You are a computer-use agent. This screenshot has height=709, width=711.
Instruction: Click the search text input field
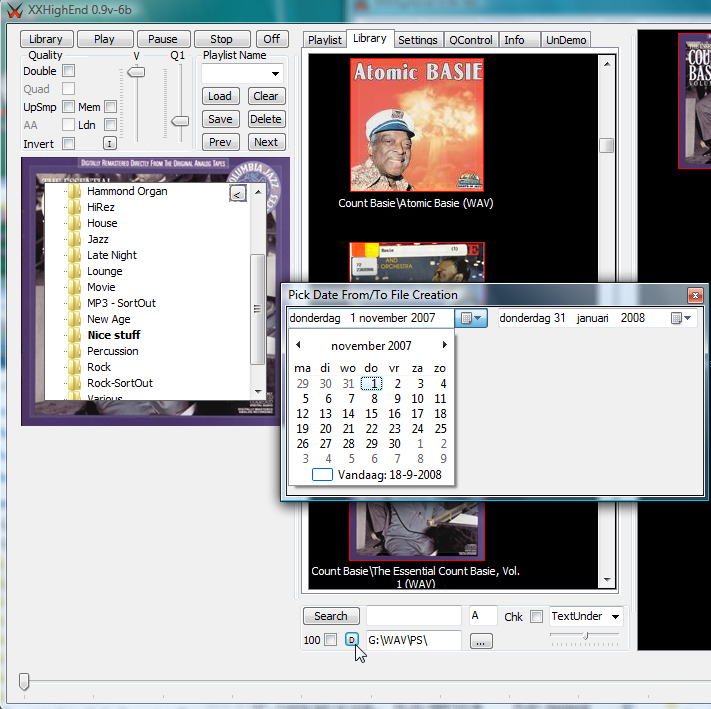coord(414,616)
